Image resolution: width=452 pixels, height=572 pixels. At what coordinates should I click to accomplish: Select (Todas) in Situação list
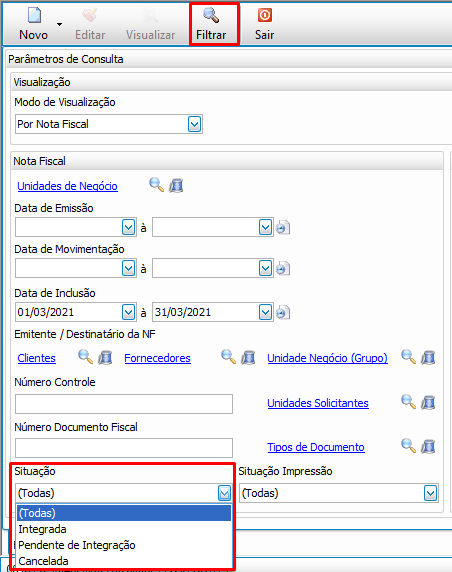(124, 513)
